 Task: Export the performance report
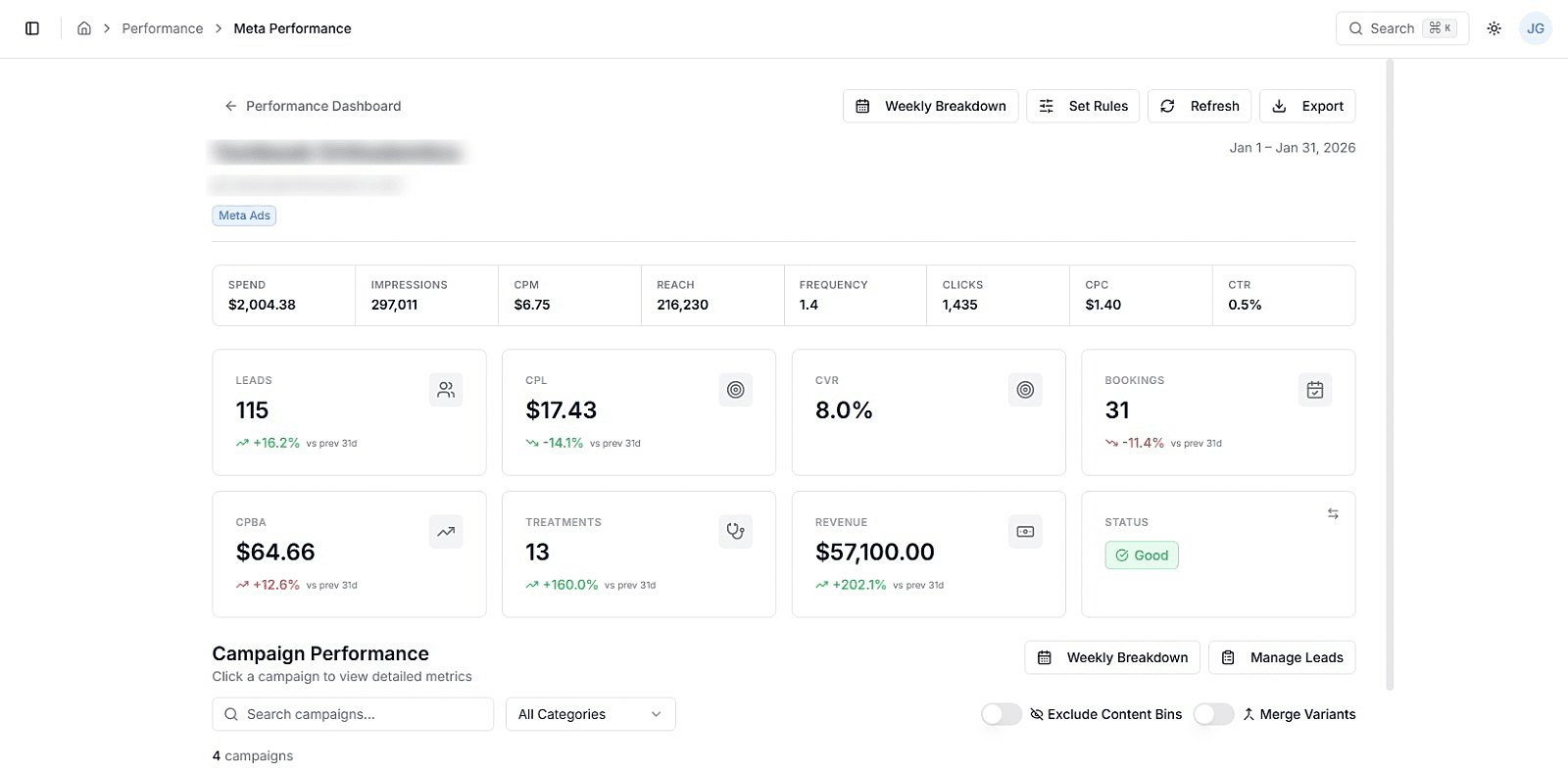point(1307,106)
